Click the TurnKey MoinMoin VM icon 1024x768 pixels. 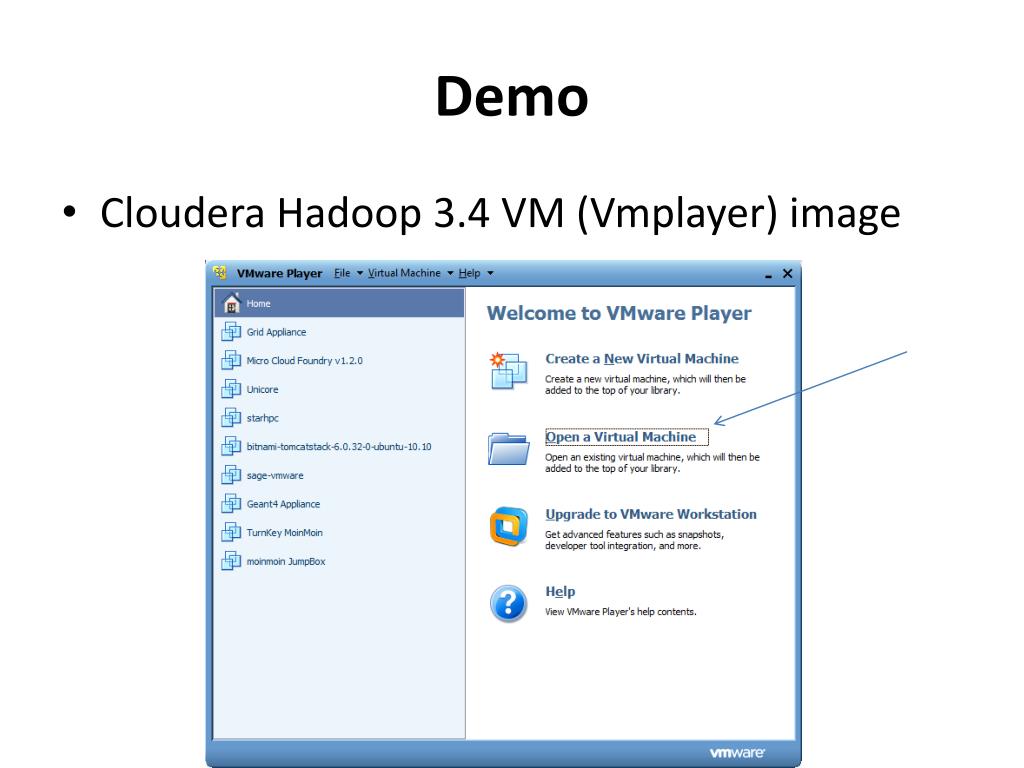tap(231, 533)
